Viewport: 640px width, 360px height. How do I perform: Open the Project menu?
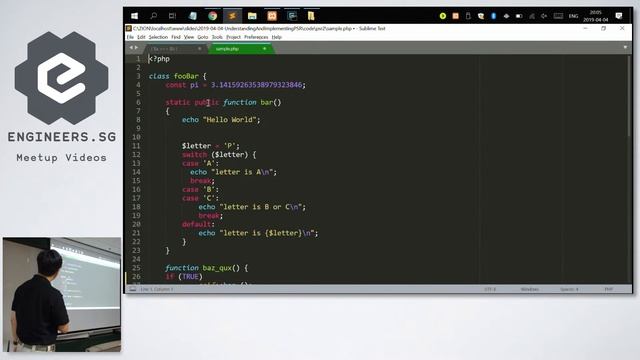pyautogui.click(x=233, y=37)
